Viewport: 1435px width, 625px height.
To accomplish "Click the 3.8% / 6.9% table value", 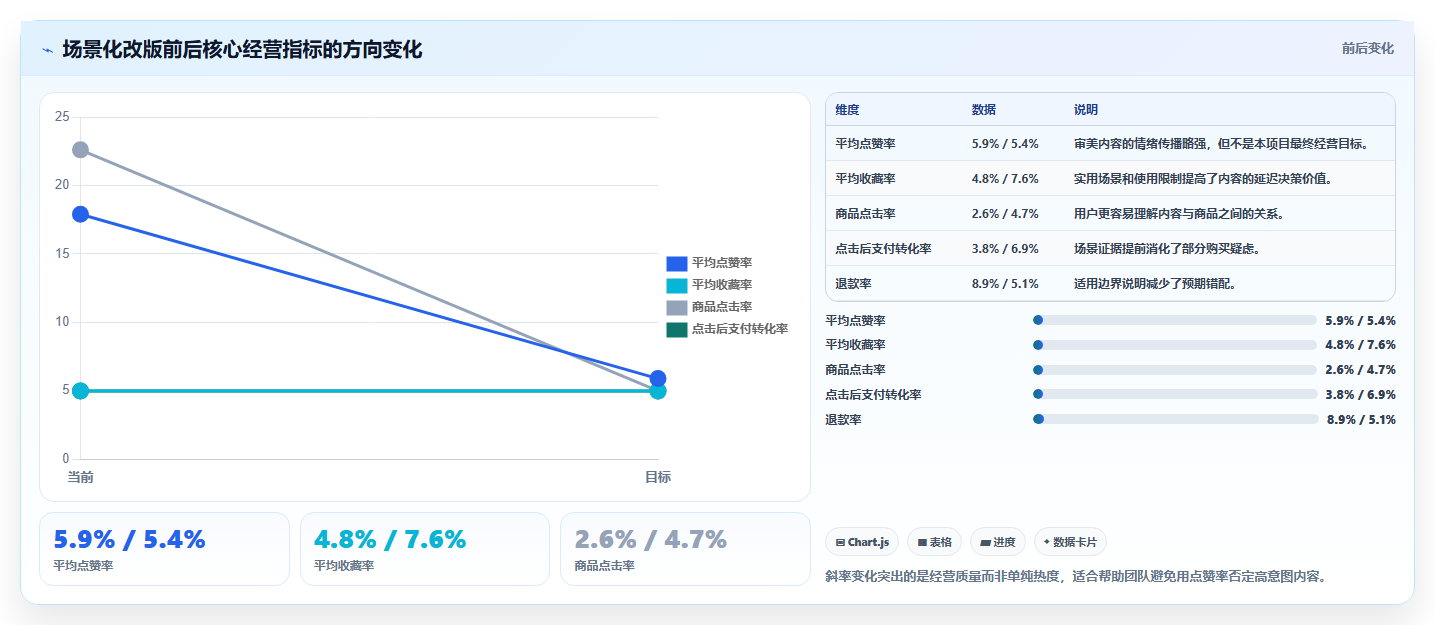I will [x=1005, y=249].
